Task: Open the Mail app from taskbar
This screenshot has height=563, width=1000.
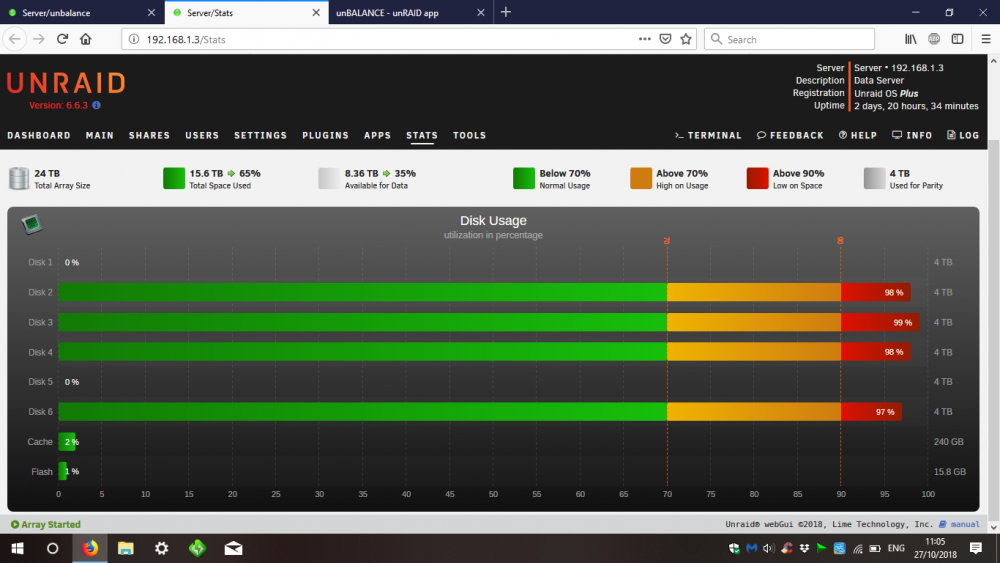Action: (x=233, y=548)
